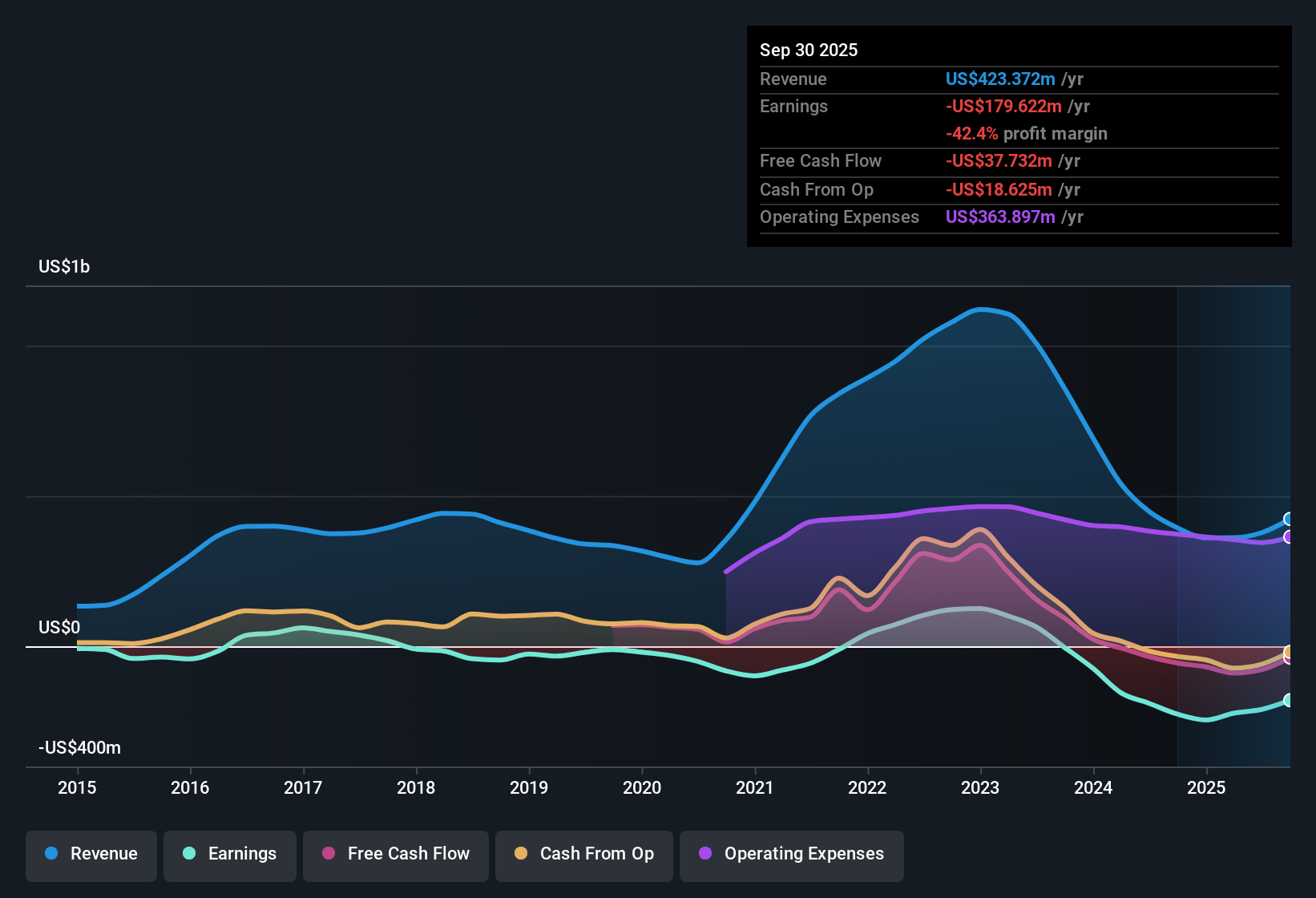
Task: Click the purple Operating Expenses color swatch
Action: coord(704,854)
